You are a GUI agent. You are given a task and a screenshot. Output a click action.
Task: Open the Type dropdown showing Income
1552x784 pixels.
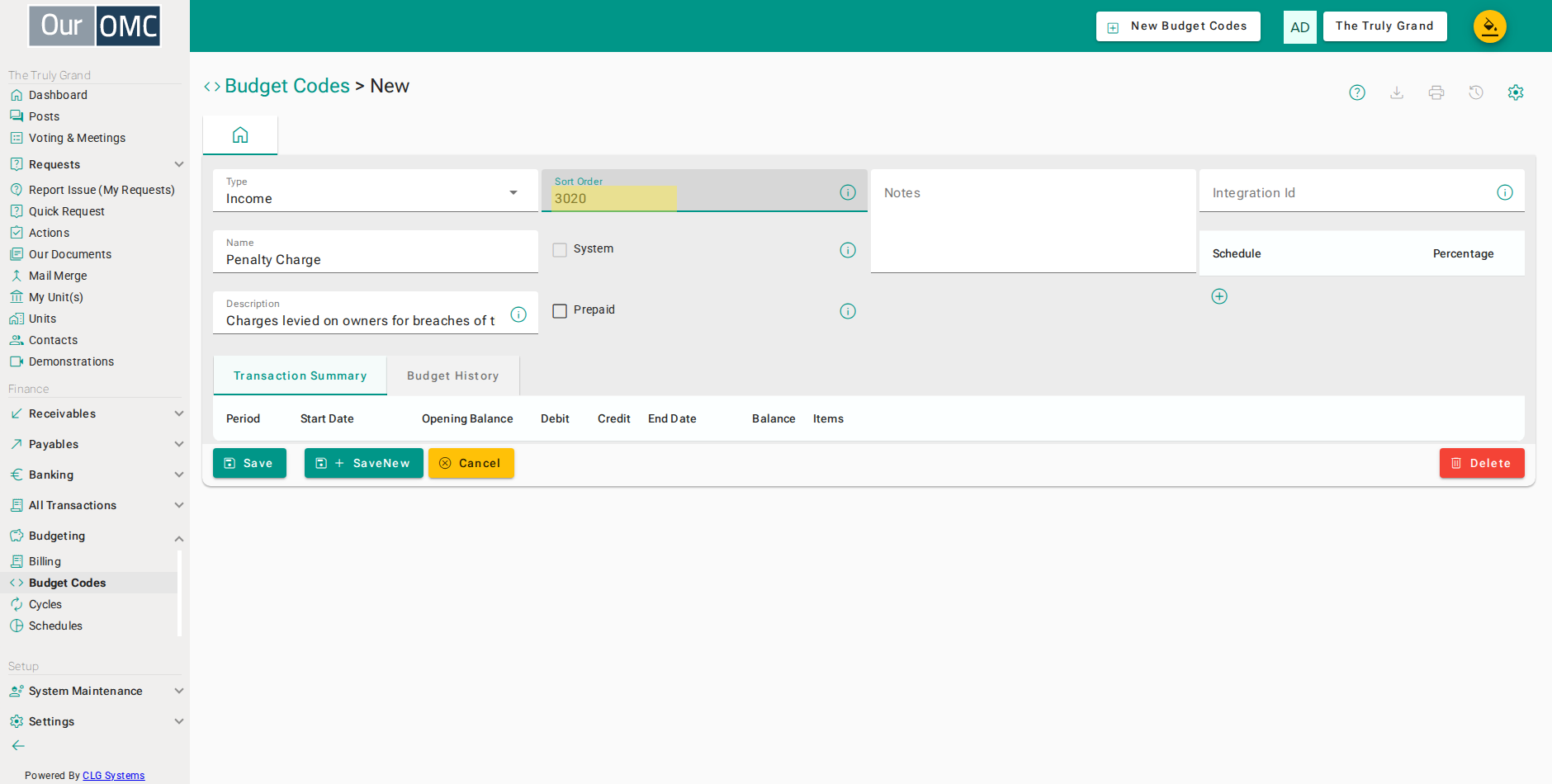click(376, 191)
